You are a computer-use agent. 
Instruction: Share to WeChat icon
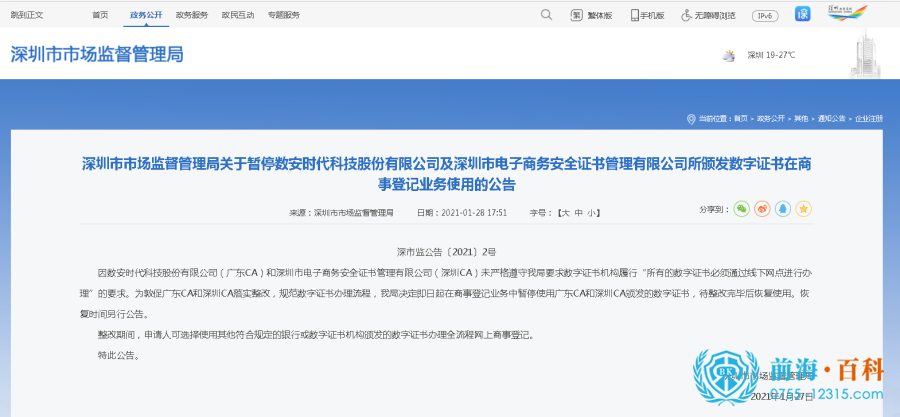(x=742, y=209)
